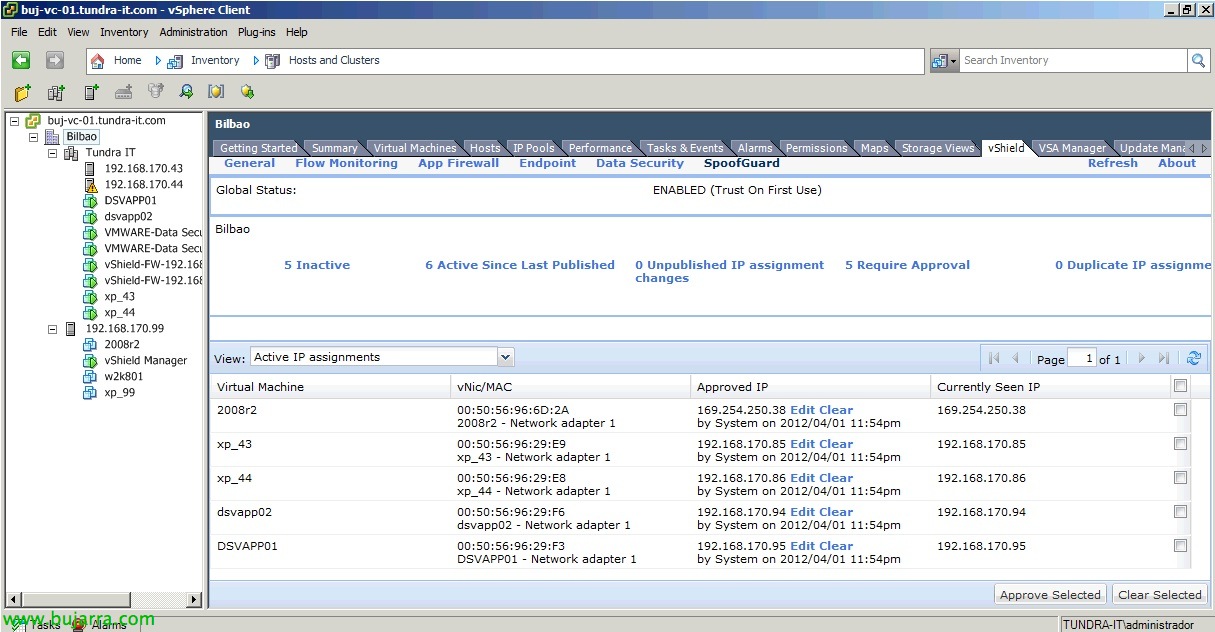The image size is (1215, 632).
Task: Click the Add Host toolbar icon
Action: [91, 92]
